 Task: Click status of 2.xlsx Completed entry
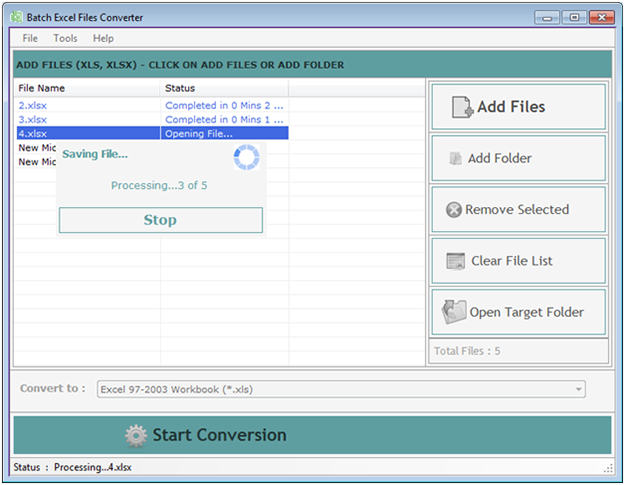[x=224, y=106]
